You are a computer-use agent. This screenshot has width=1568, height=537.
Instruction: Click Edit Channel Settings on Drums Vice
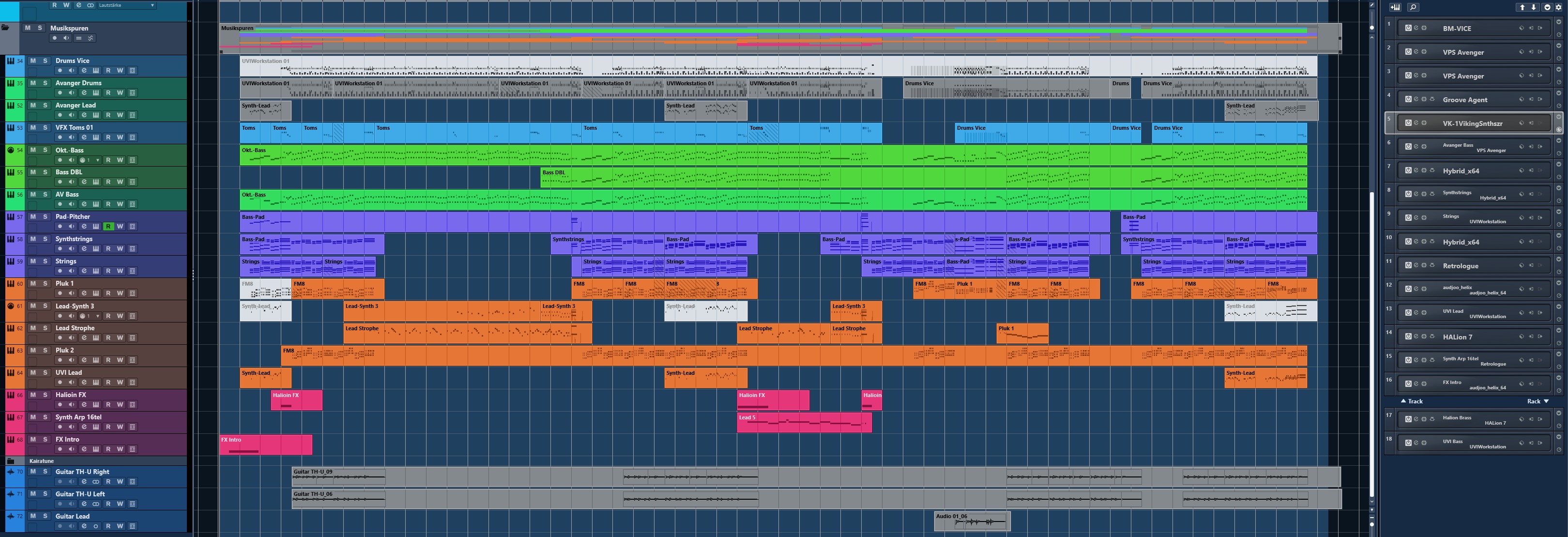point(84,71)
